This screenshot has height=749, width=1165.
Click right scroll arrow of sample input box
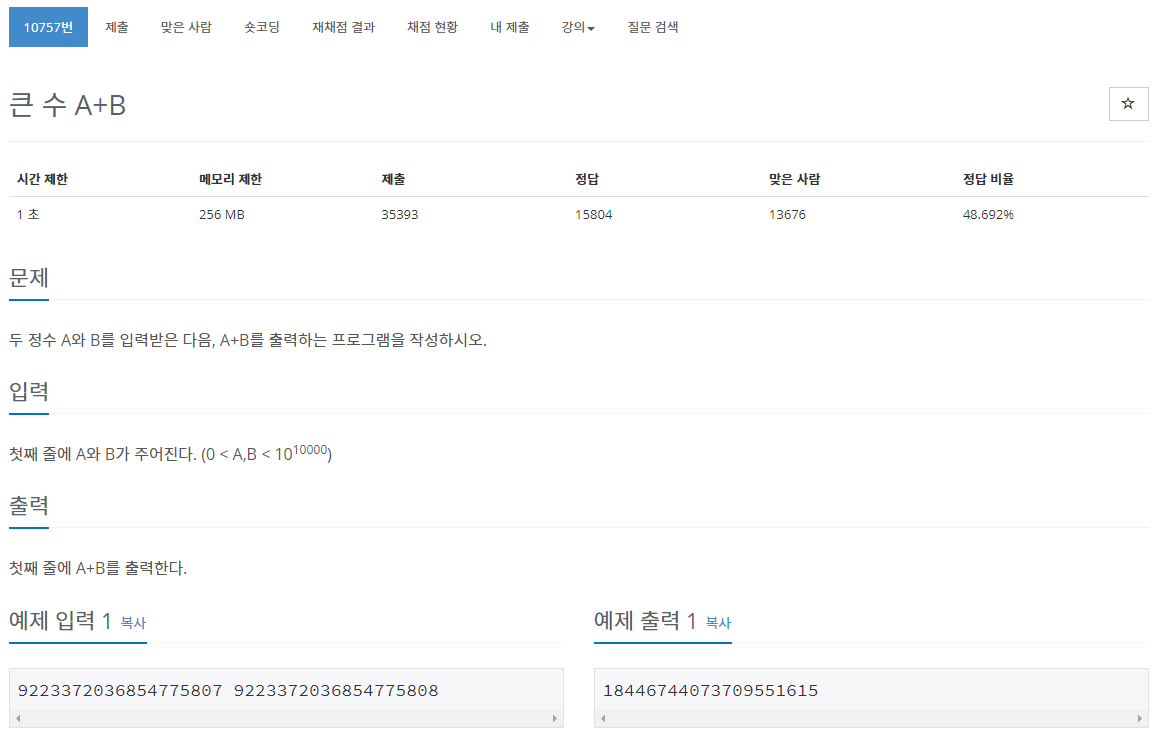click(x=554, y=719)
